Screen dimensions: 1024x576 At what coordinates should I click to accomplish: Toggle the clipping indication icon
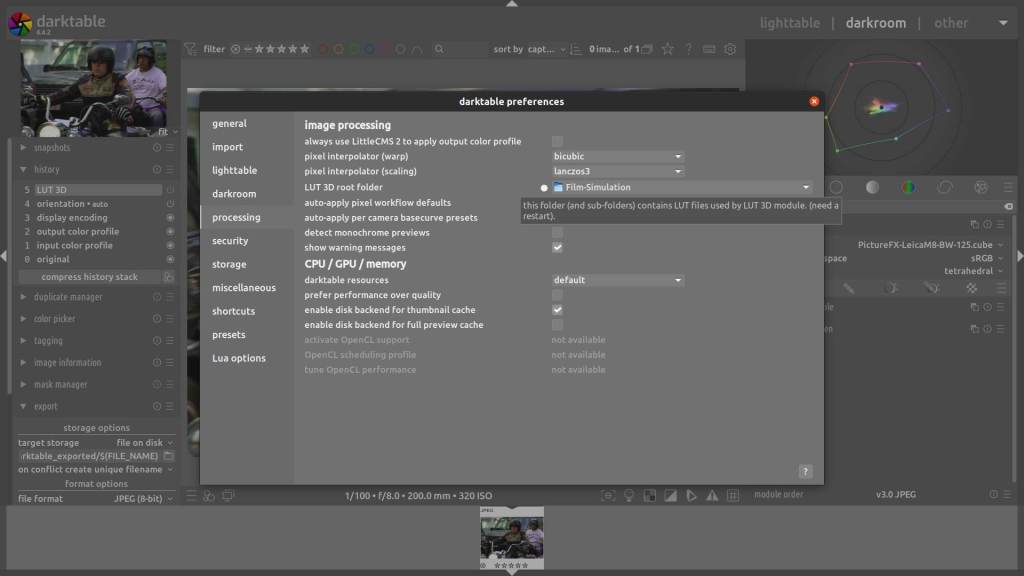671,496
